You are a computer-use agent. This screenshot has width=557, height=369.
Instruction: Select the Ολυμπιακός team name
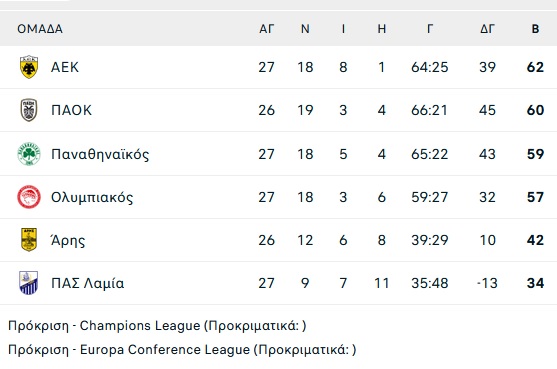[92, 197]
